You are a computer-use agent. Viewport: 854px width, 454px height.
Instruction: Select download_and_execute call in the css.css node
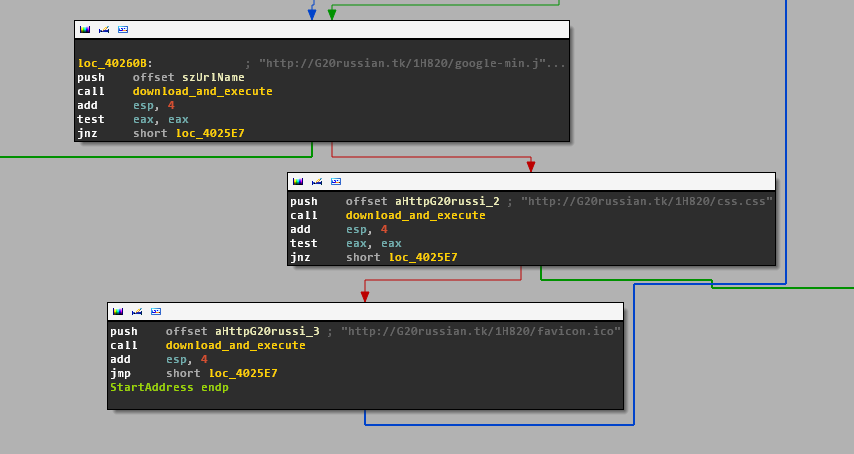(415, 215)
